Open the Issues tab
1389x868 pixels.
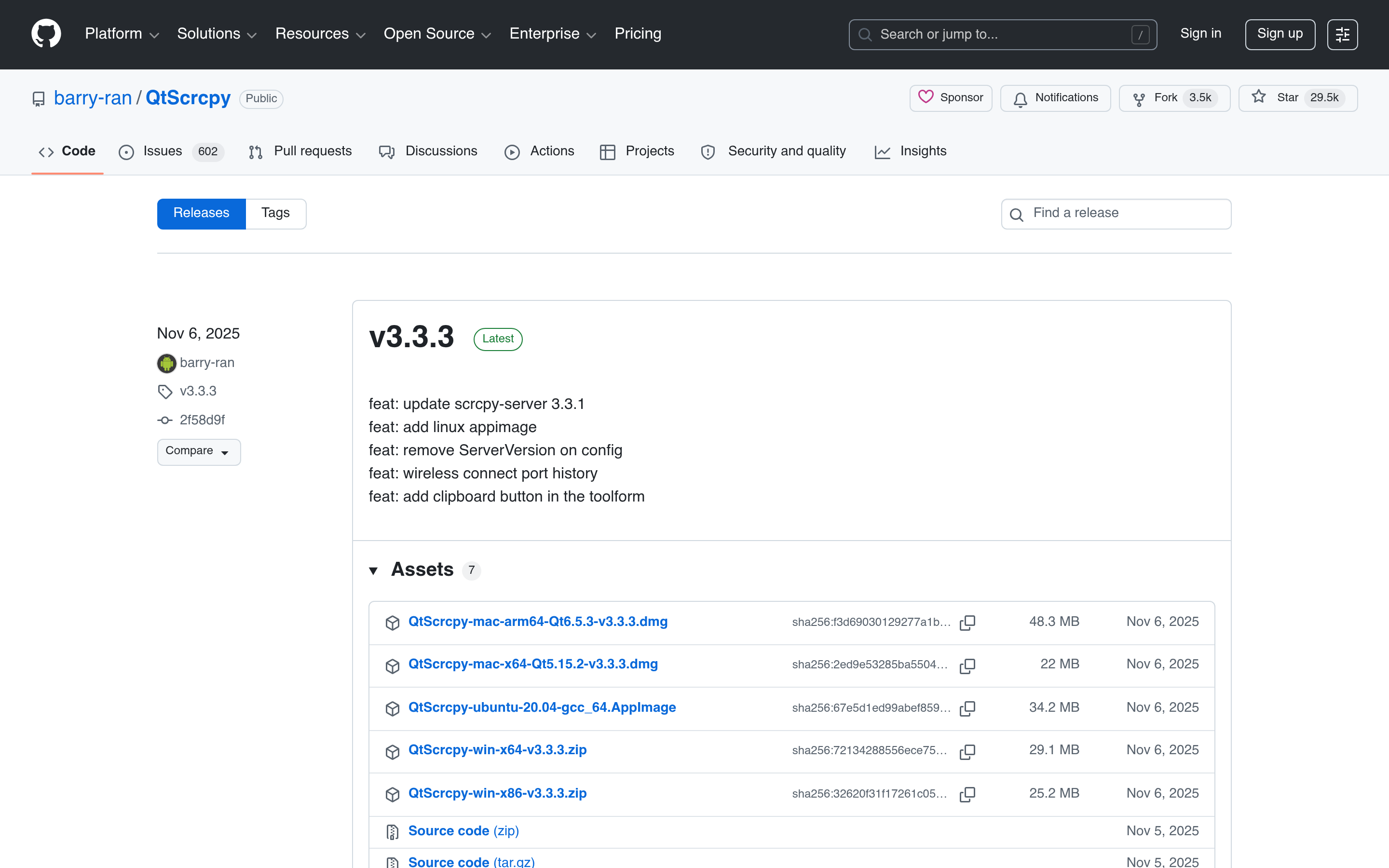tap(171, 151)
